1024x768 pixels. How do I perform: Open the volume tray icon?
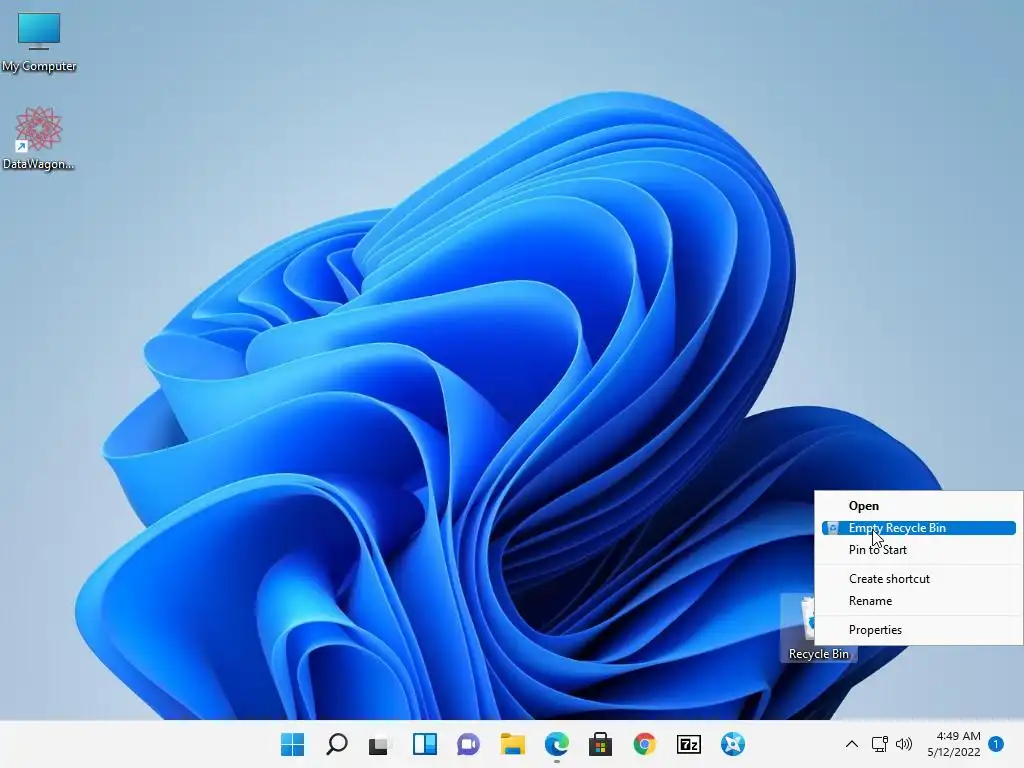point(904,744)
